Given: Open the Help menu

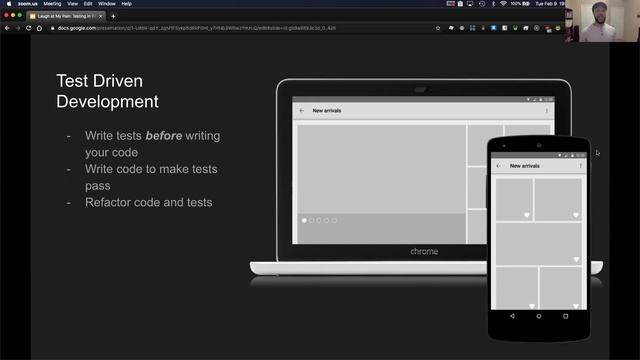Looking at the screenshot, I should coord(127,4).
